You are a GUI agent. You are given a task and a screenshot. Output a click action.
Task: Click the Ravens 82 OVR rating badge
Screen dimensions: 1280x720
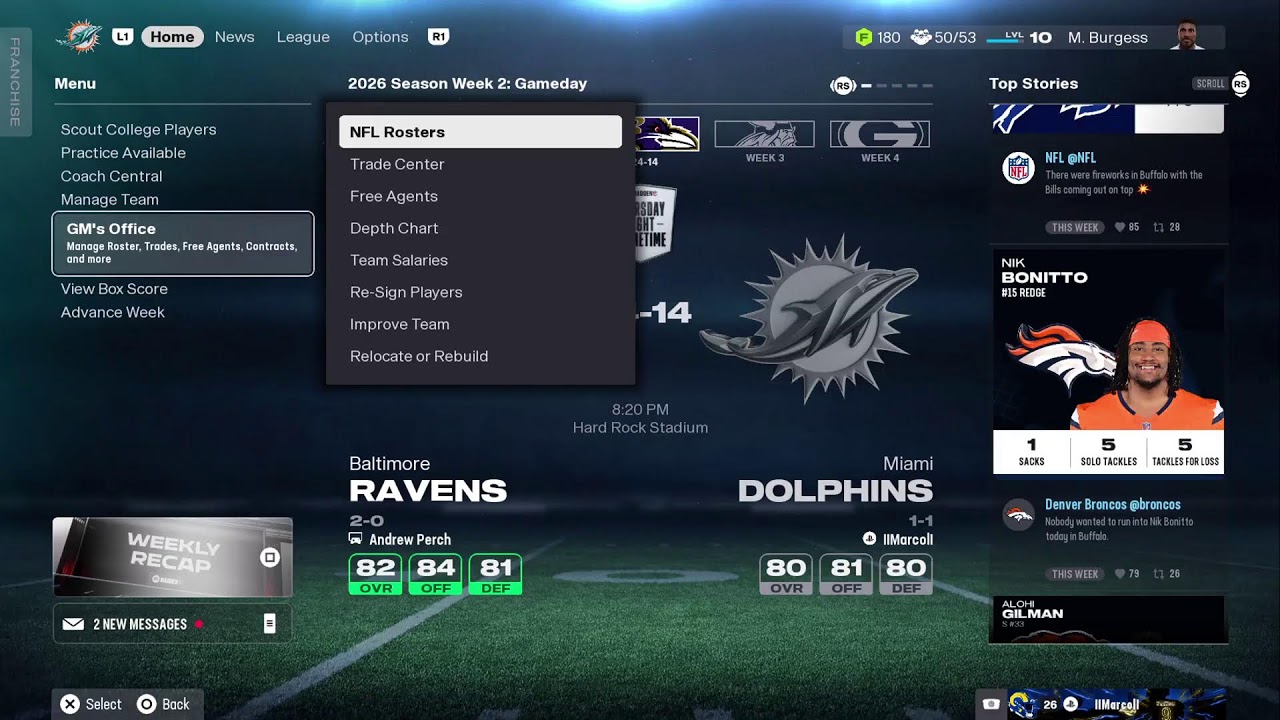(375, 574)
